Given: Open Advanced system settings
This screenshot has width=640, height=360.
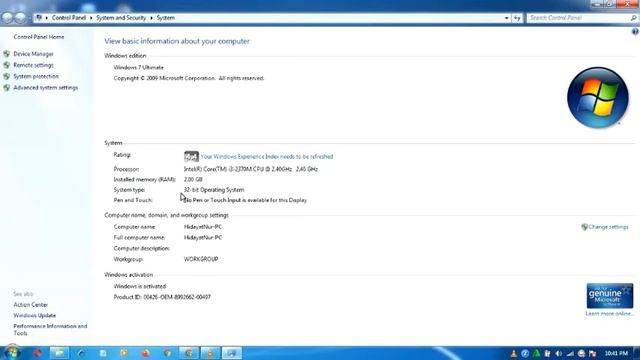Looking at the screenshot, I should 46,88.
